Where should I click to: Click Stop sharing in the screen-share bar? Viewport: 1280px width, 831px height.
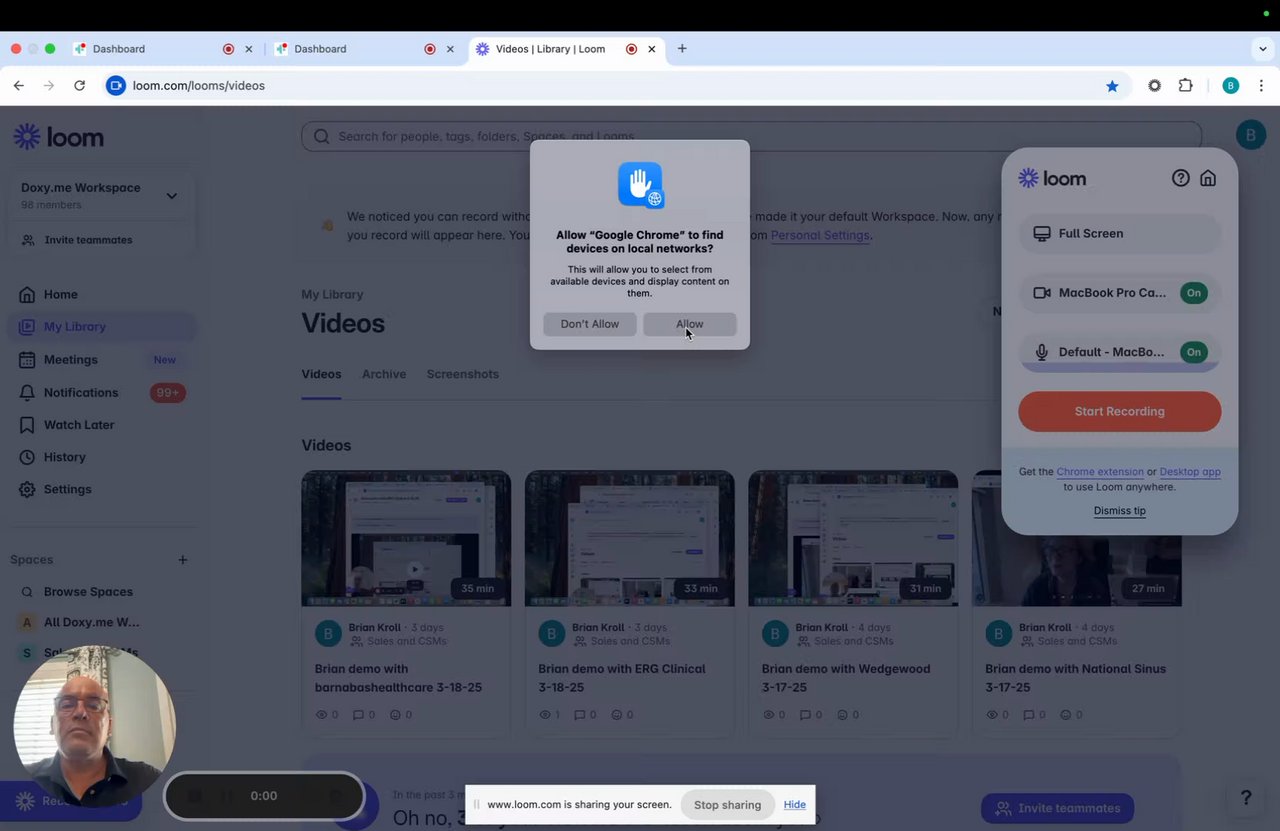pos(728,805)
